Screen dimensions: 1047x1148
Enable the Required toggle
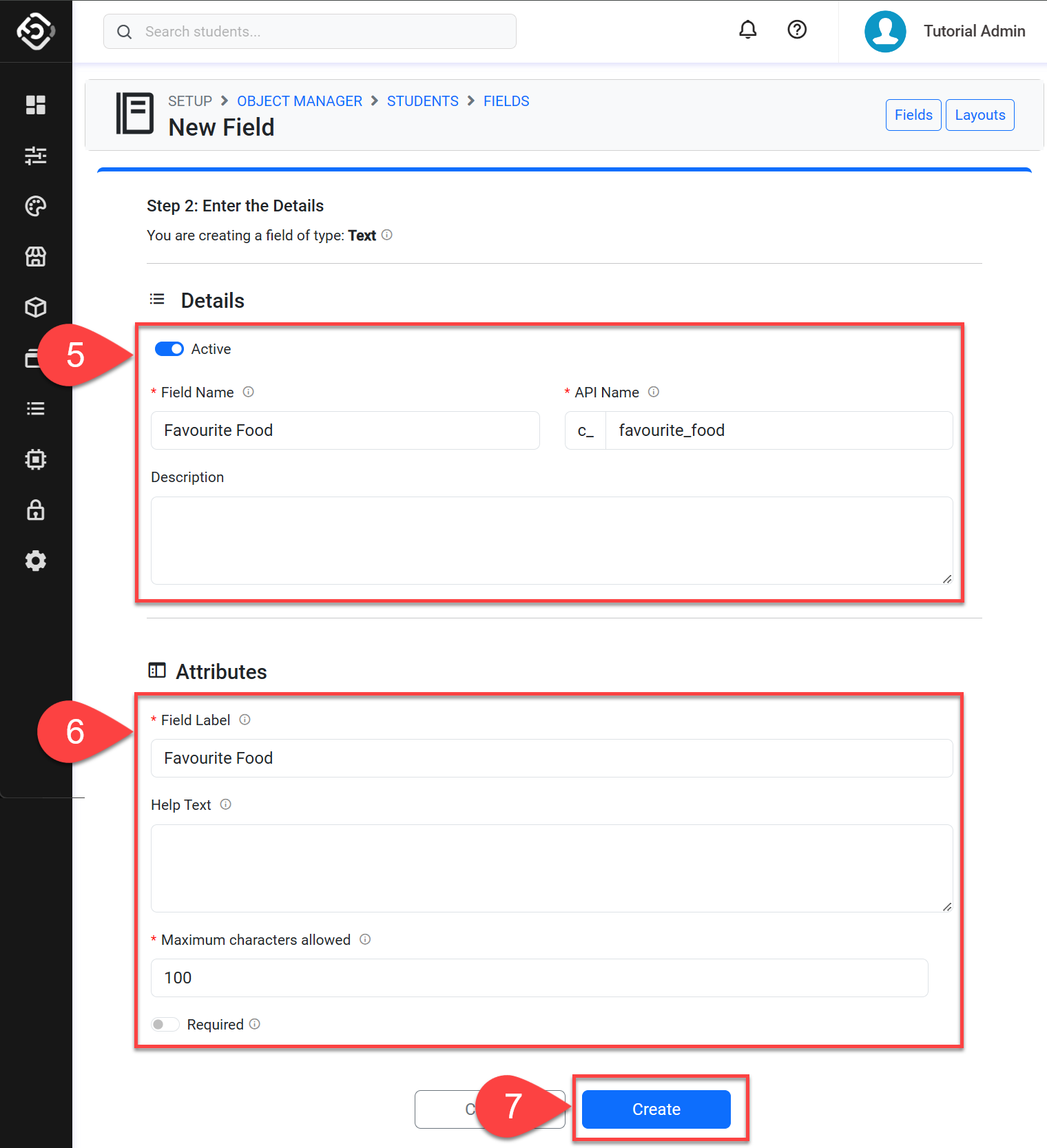coord(165,1025)
